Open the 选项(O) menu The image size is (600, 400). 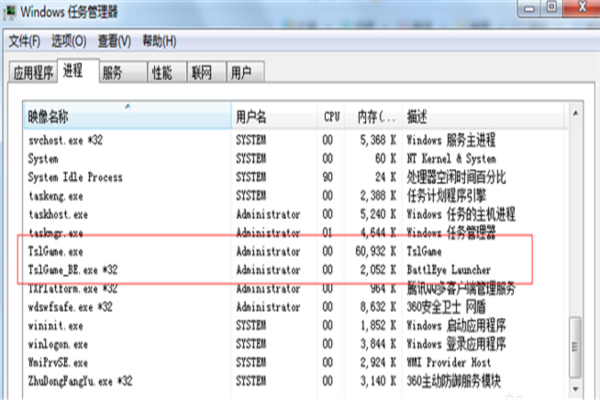click(x=69, y=42)
